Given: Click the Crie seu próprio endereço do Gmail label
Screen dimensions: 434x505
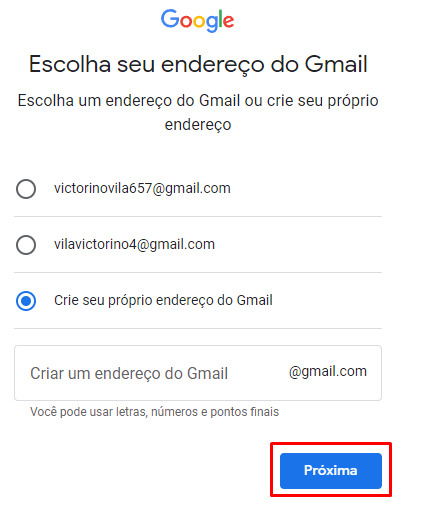Looking at the screenshot, I should 163,301.
